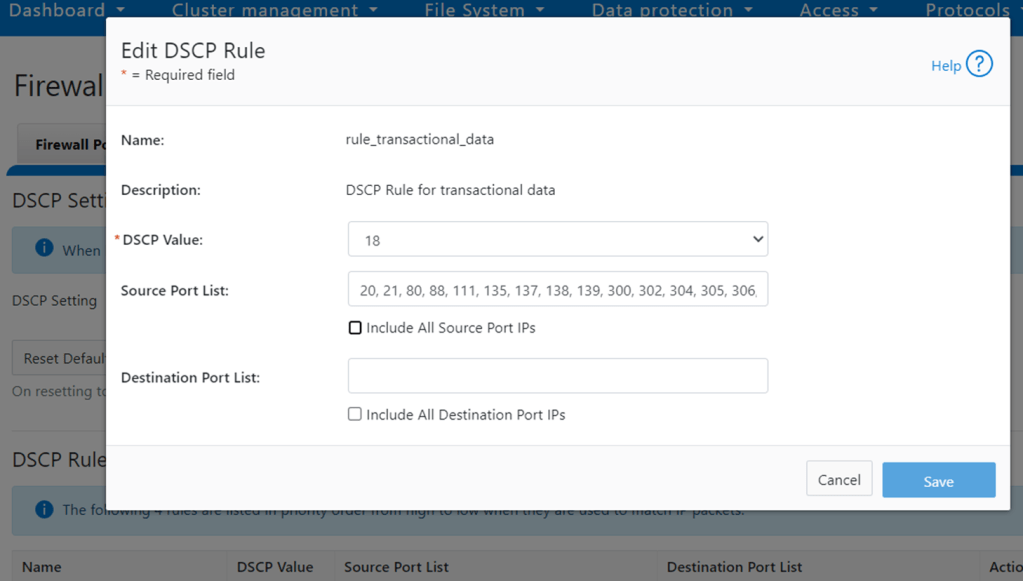1023x581 pixels.
Task: Save the DSCP rule changes
Action: tap(938, 480)
